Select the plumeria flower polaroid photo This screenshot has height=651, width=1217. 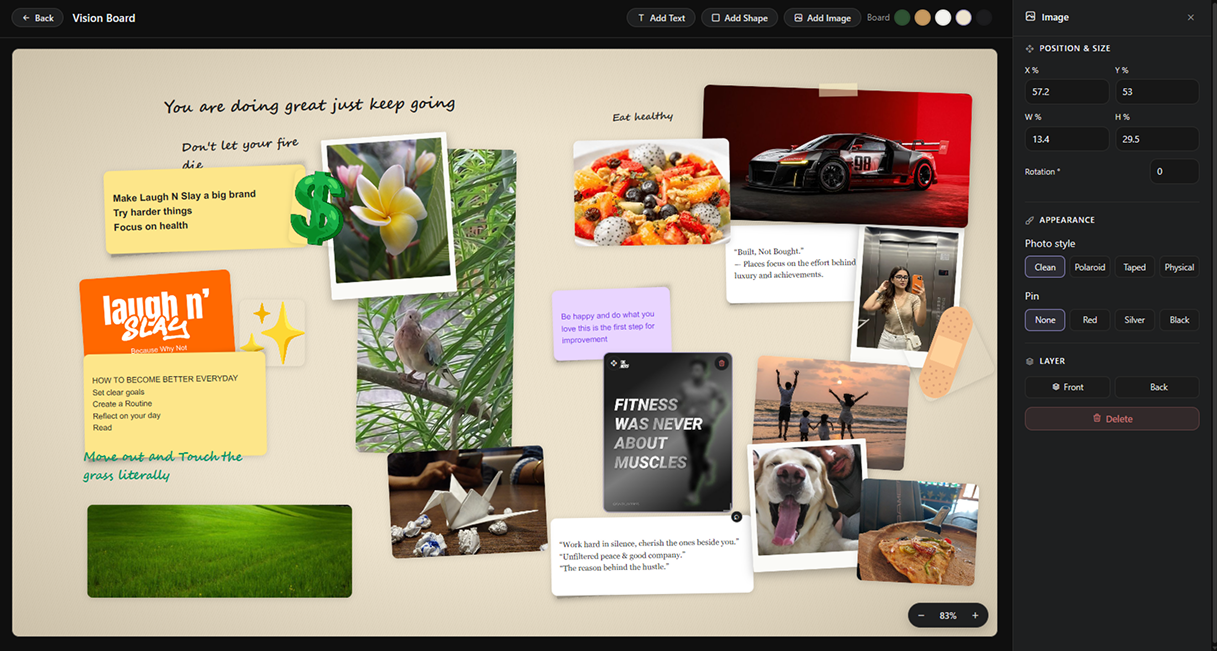tap(388, 215)
